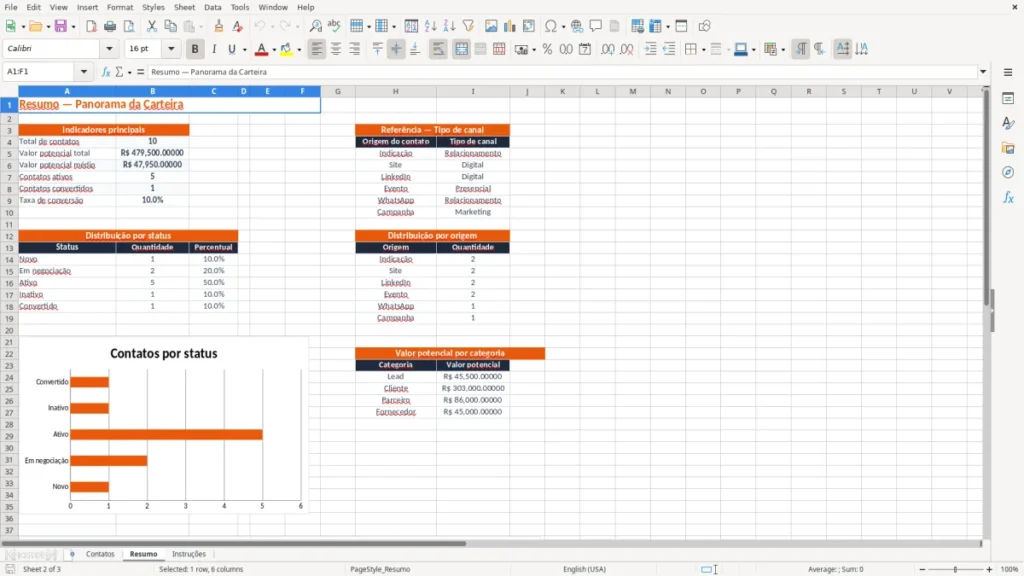Image resolution: width=1024 pixels, height=576 pixels.
Task: Run the Spelling check icon
Action: (x=334, y=26)
